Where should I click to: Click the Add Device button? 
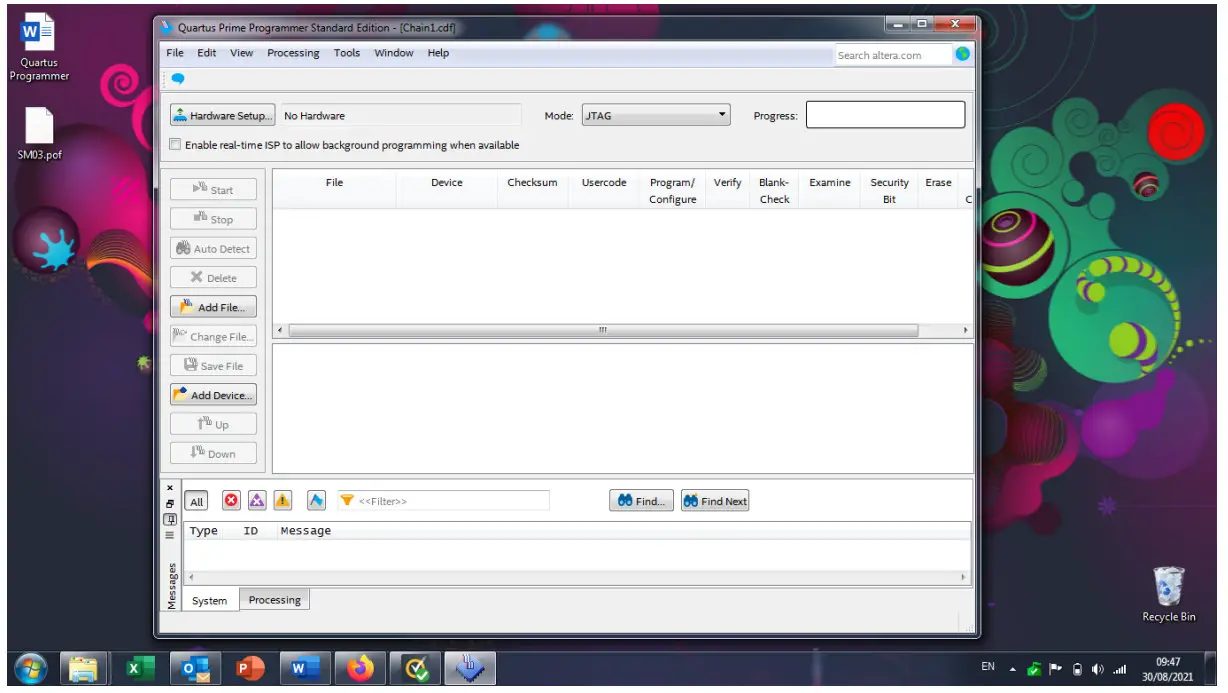point(213,395)
